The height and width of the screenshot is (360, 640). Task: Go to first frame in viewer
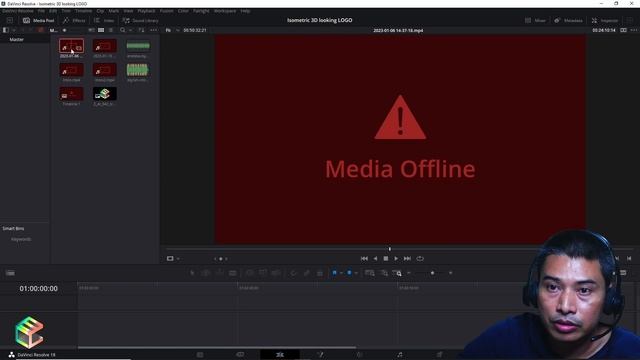click(364, 258)
